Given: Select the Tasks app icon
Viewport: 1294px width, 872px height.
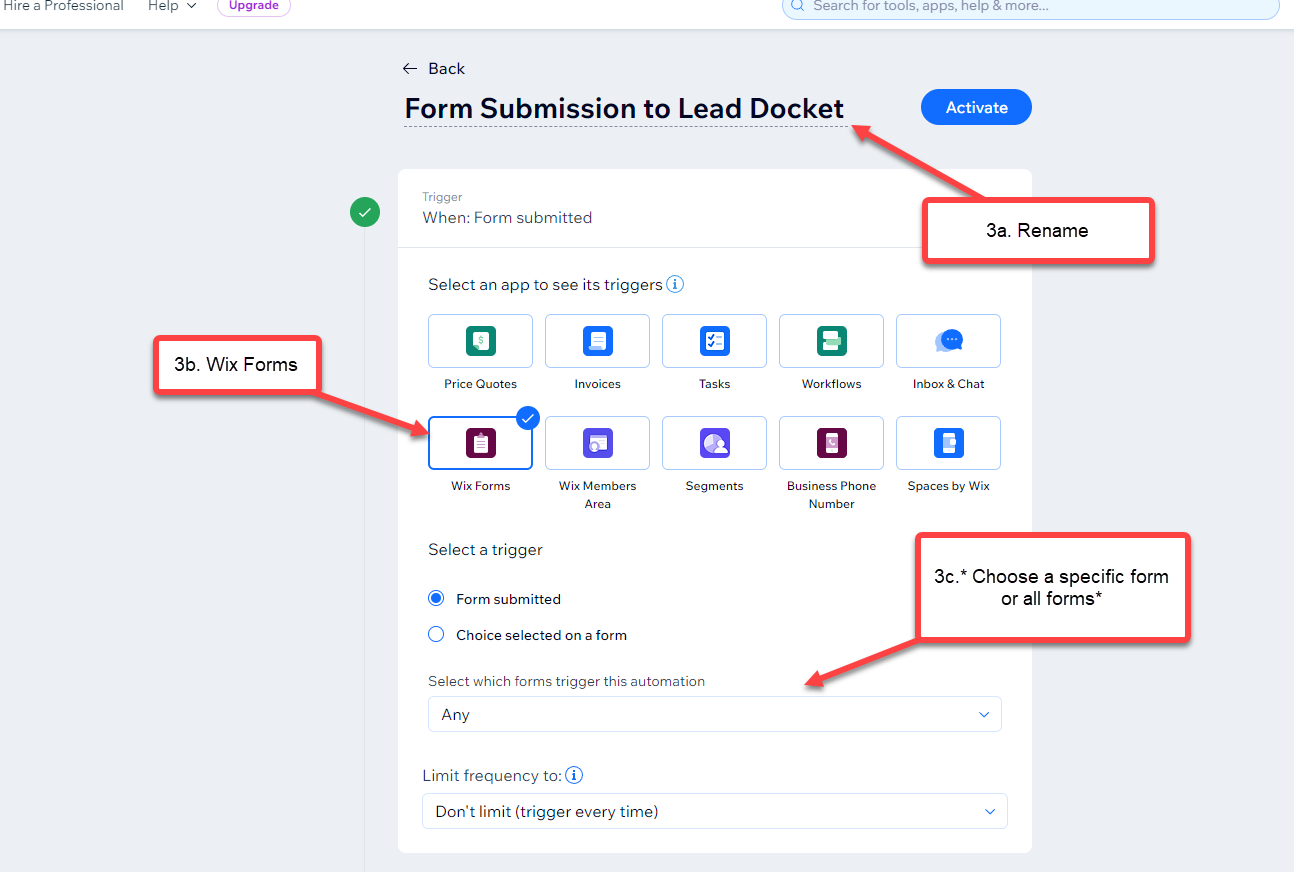Looking at the screenshot, I should 714,341.
